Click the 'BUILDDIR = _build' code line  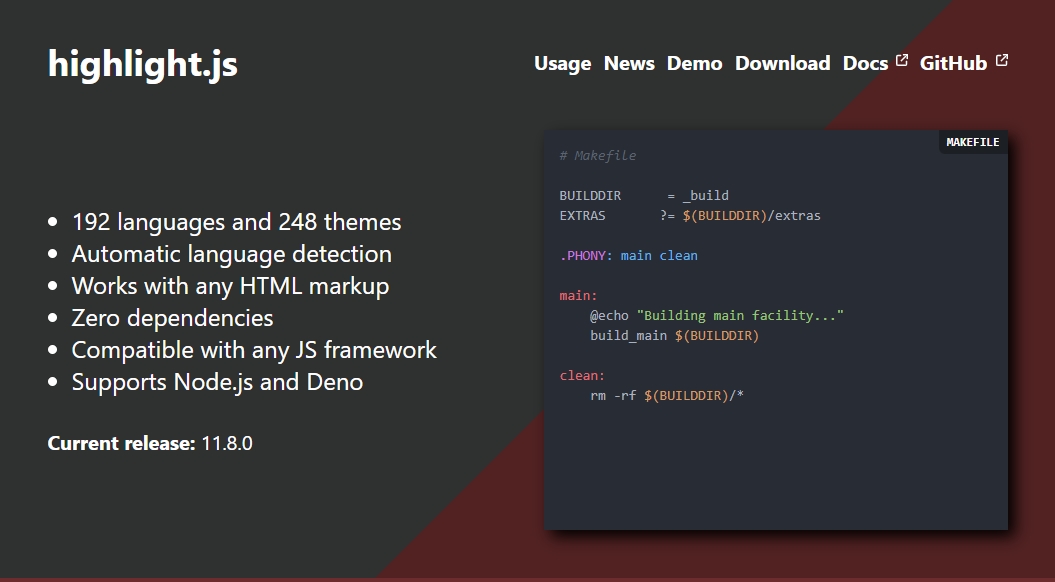[x=644, y=195]
